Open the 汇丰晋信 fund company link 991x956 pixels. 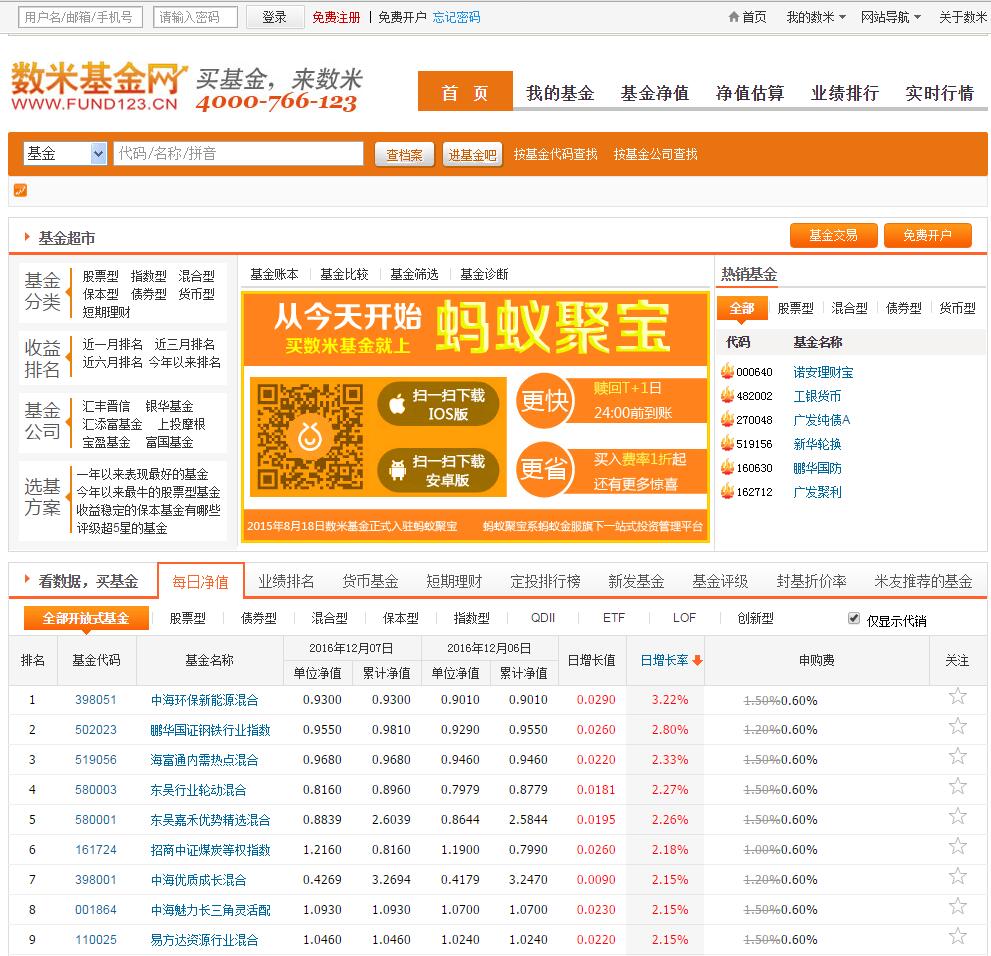click(x=106, y=406)
